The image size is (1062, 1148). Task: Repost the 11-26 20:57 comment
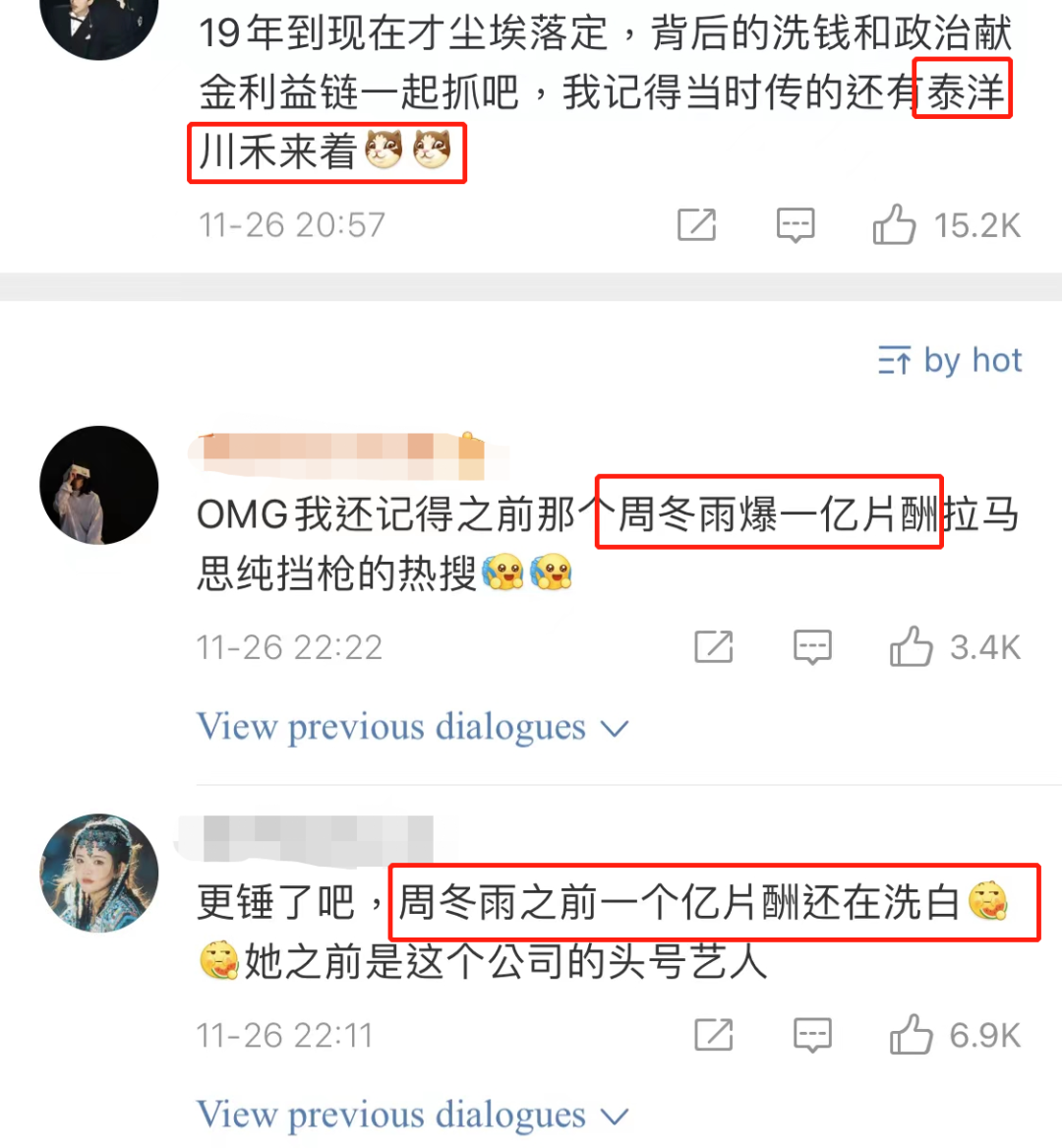(696, 224)
